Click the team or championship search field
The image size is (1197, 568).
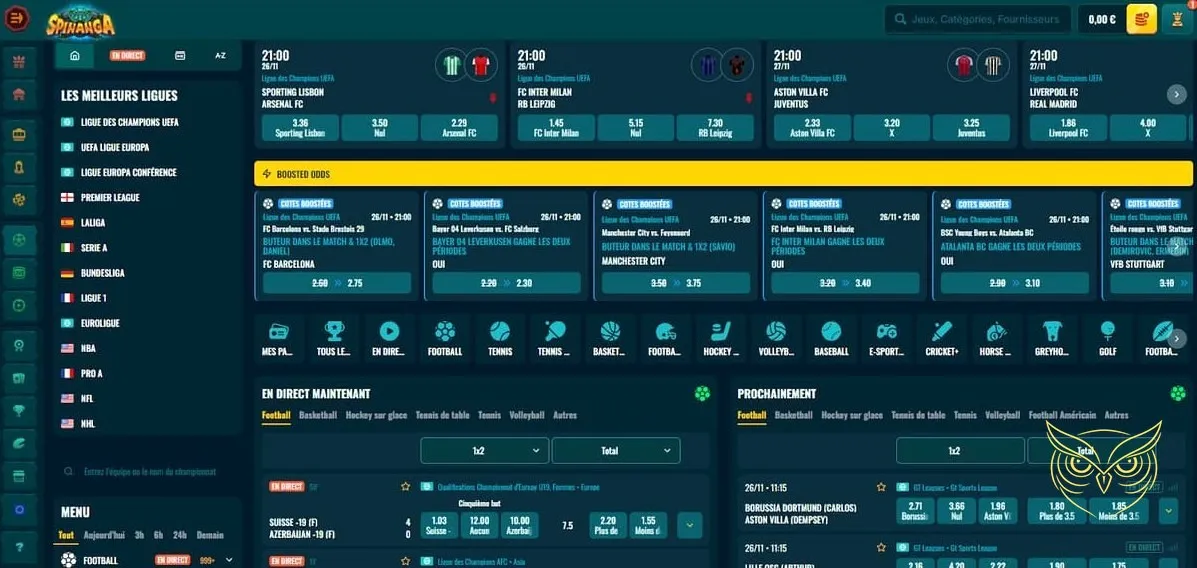pyautogui.click(x=147, y=472)
